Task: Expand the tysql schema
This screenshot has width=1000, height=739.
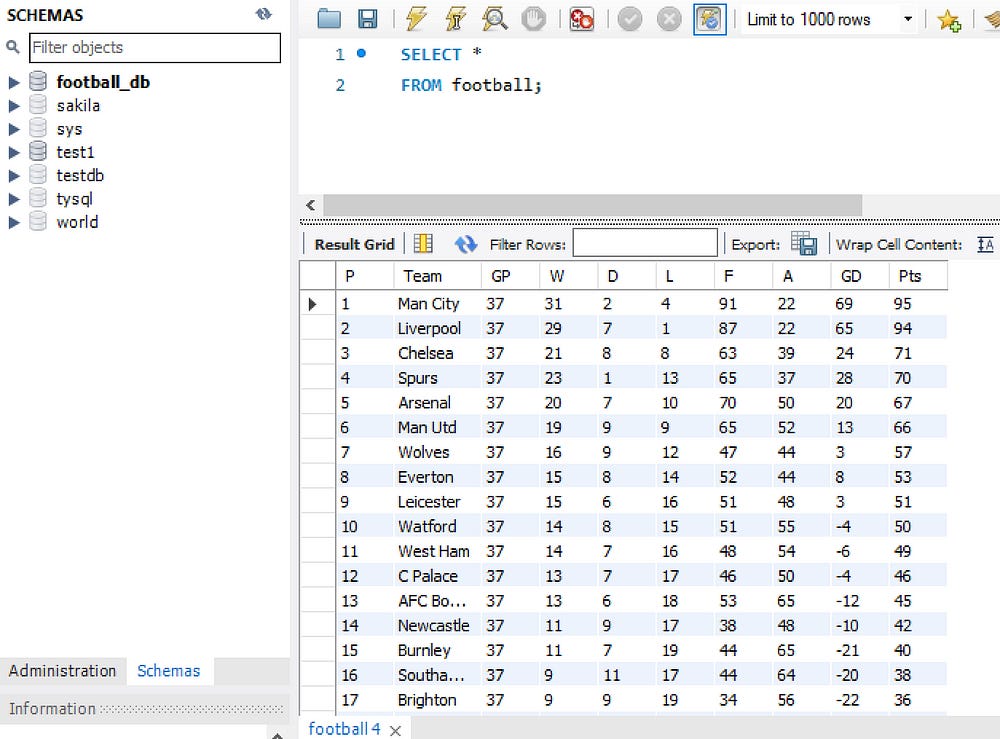Action: (13, 199)
